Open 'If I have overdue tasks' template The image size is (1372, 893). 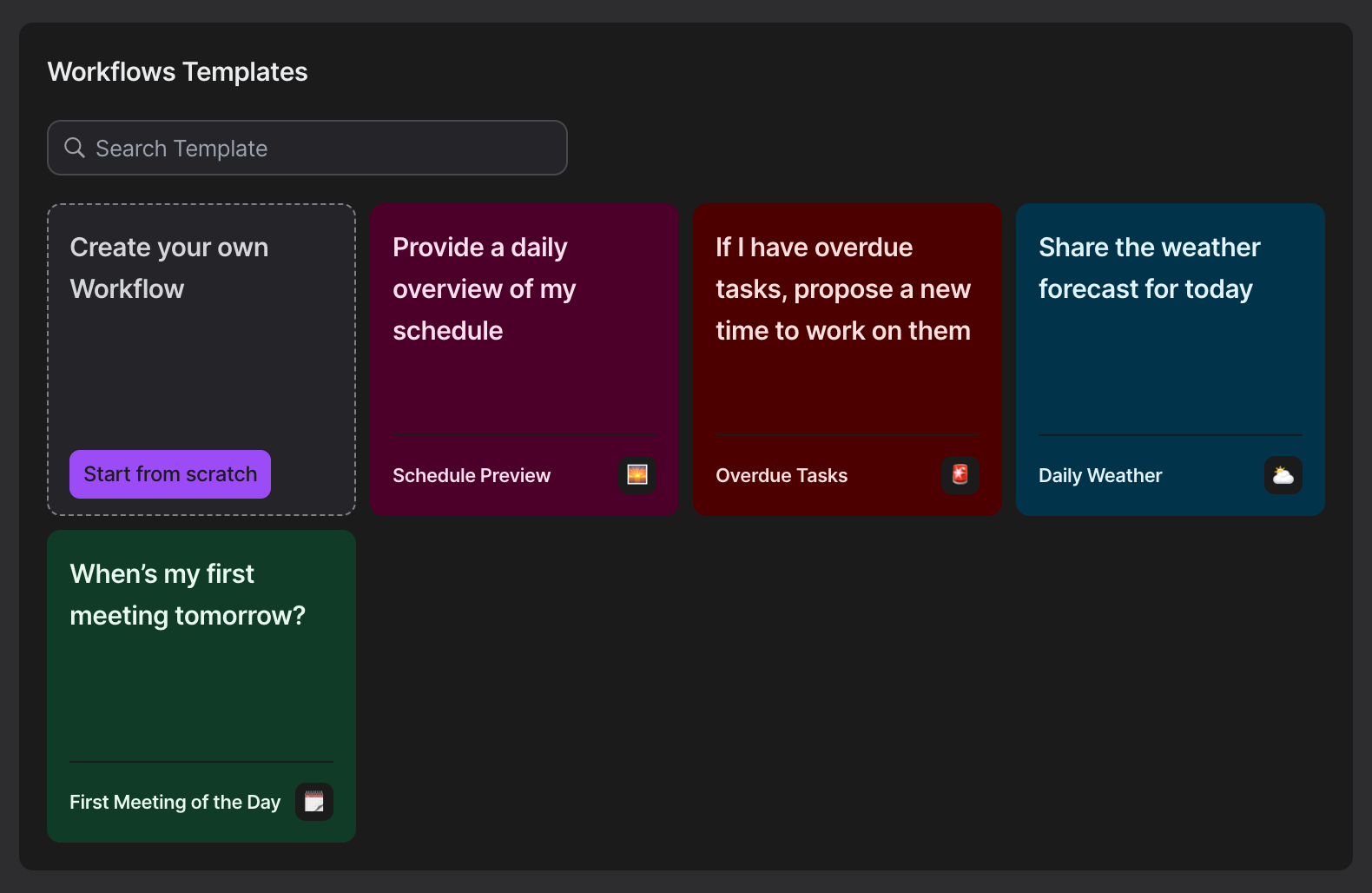(x=848, y=360)
